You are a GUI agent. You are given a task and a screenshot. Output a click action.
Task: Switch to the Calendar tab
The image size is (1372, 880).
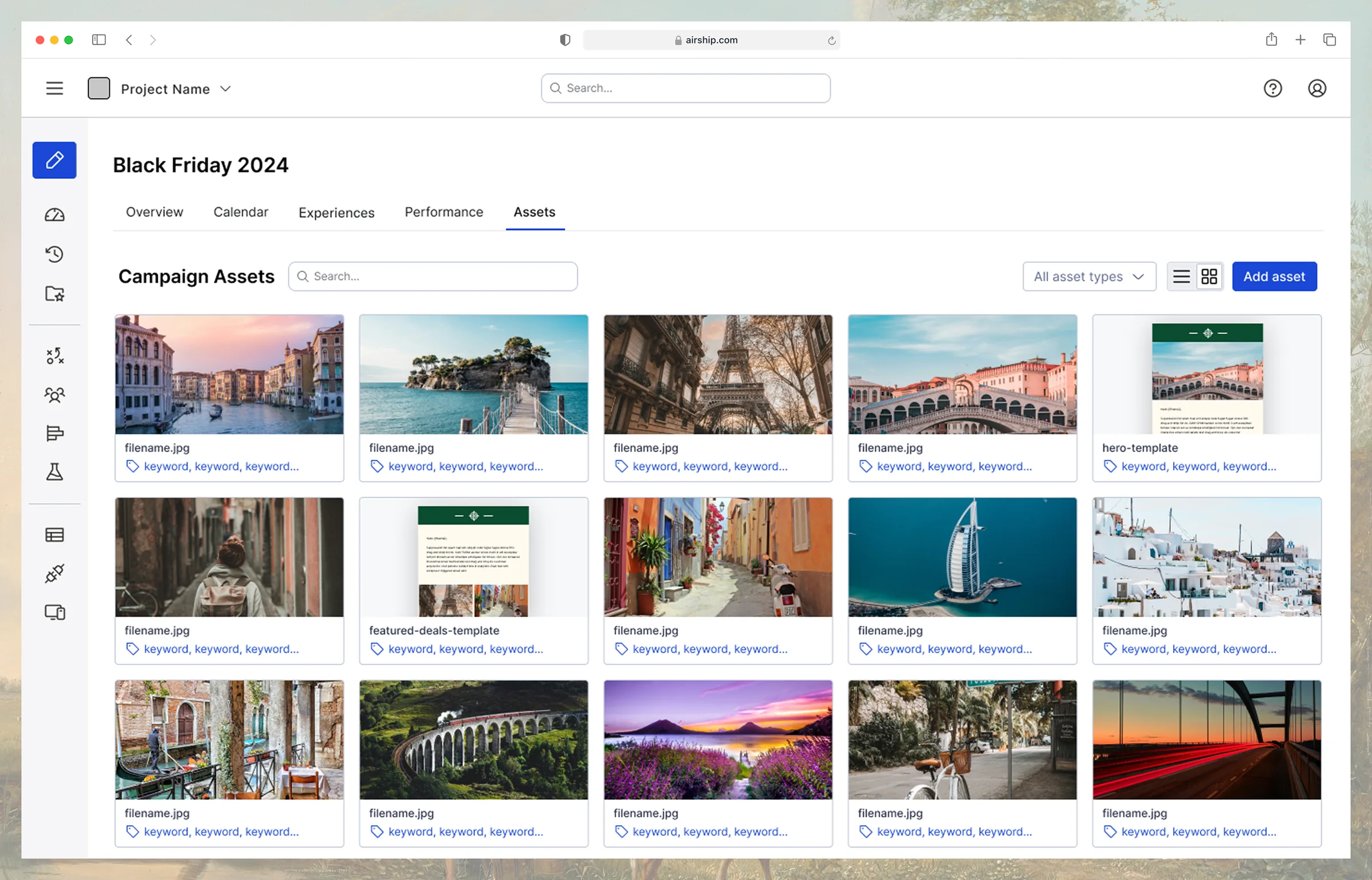click(x=241, y=212)
